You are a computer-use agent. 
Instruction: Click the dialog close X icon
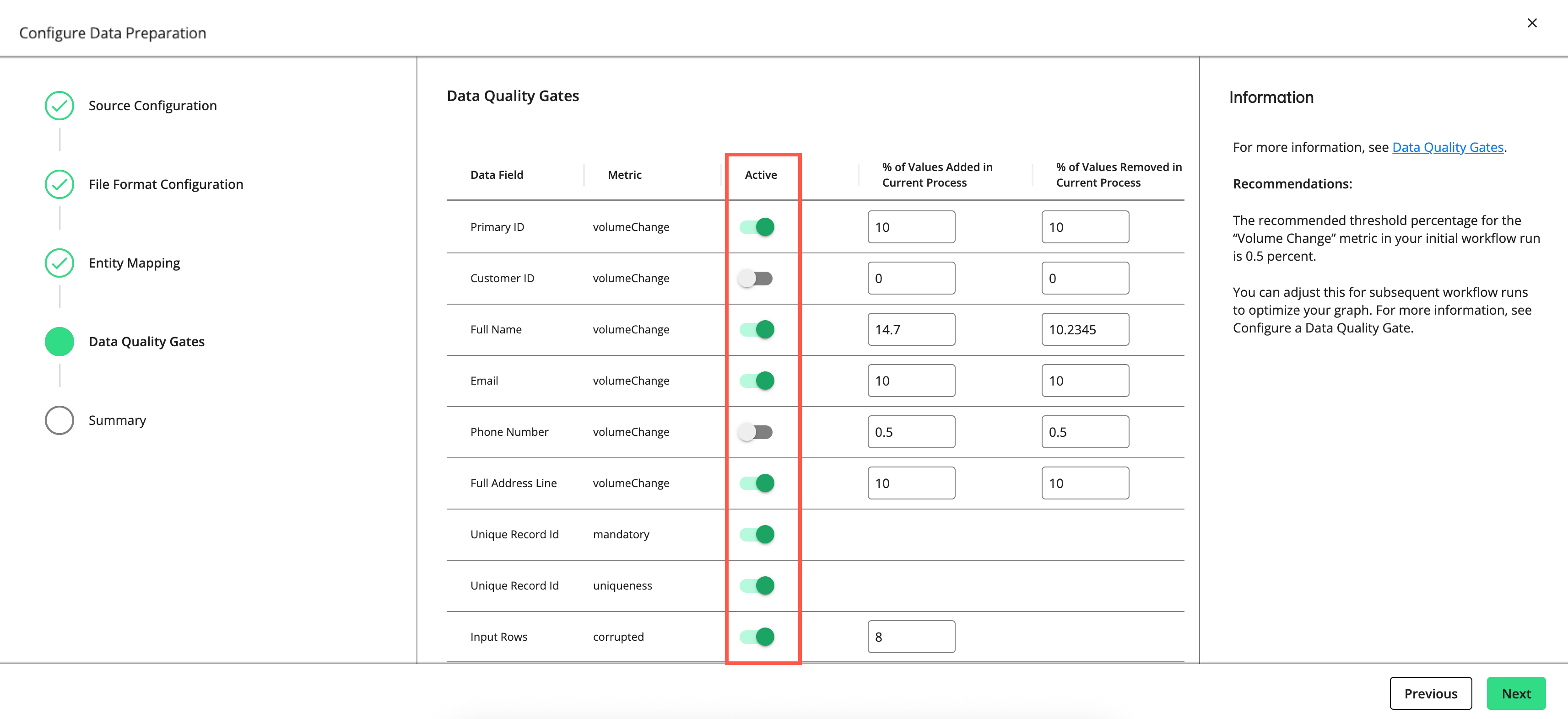pyautogui.click(x=1532, y=22)
